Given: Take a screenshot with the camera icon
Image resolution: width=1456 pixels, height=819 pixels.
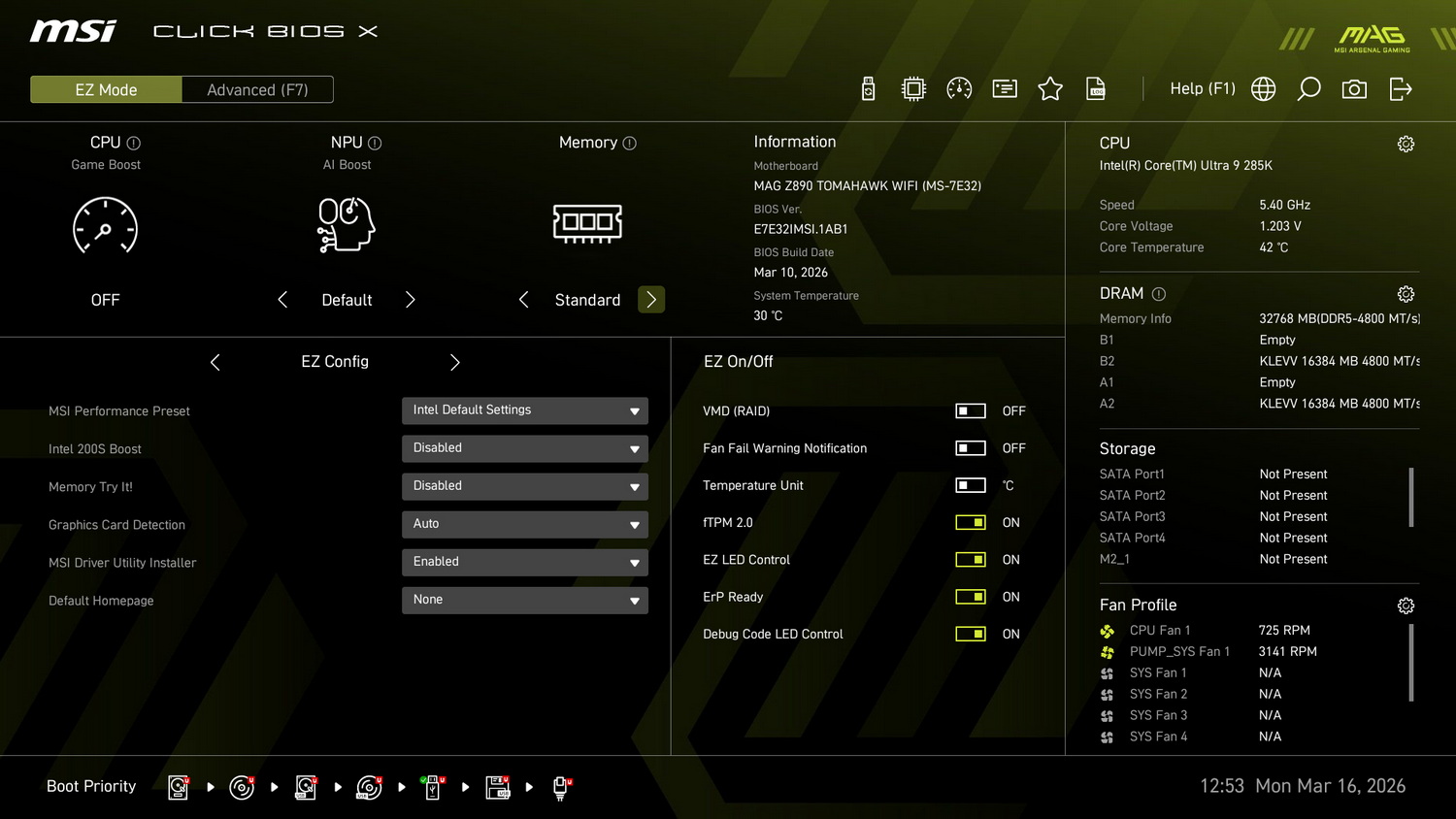Looking at the screenshot, I should click(1354, 88).
